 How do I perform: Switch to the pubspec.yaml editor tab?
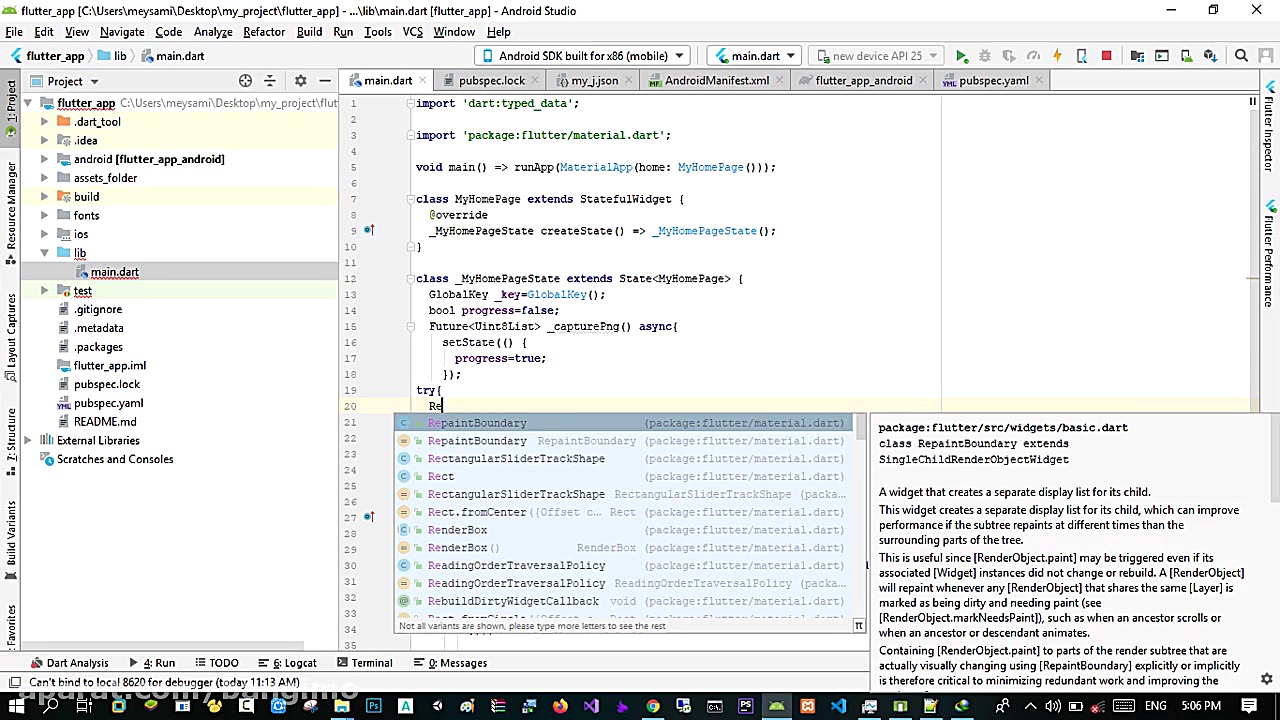pyautogui.click(x=992, y=81)
